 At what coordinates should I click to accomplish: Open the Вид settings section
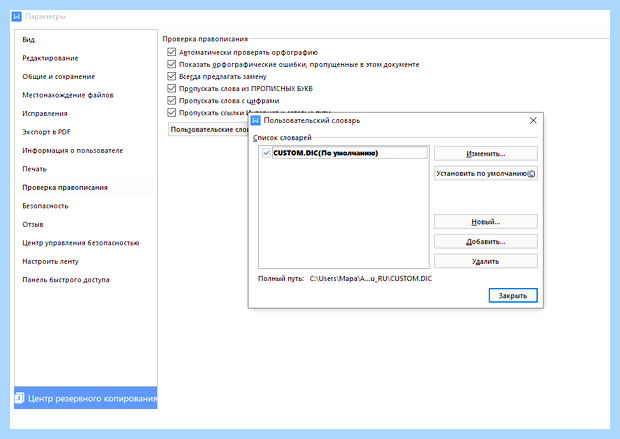pos(28,40)
